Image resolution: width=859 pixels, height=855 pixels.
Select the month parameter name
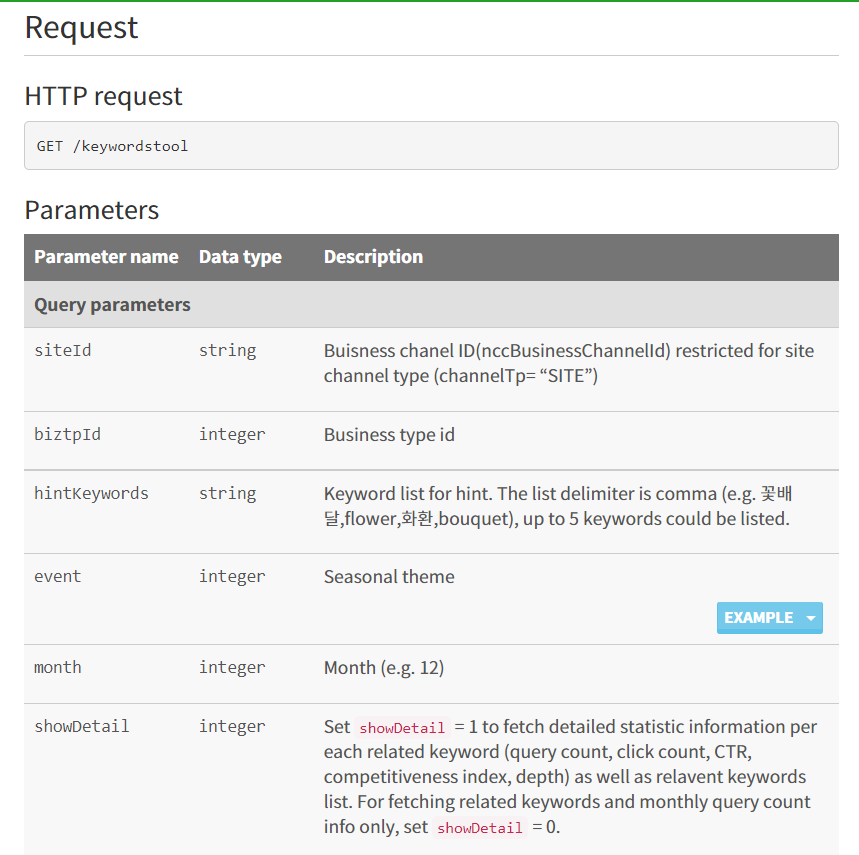coord(58,668)
